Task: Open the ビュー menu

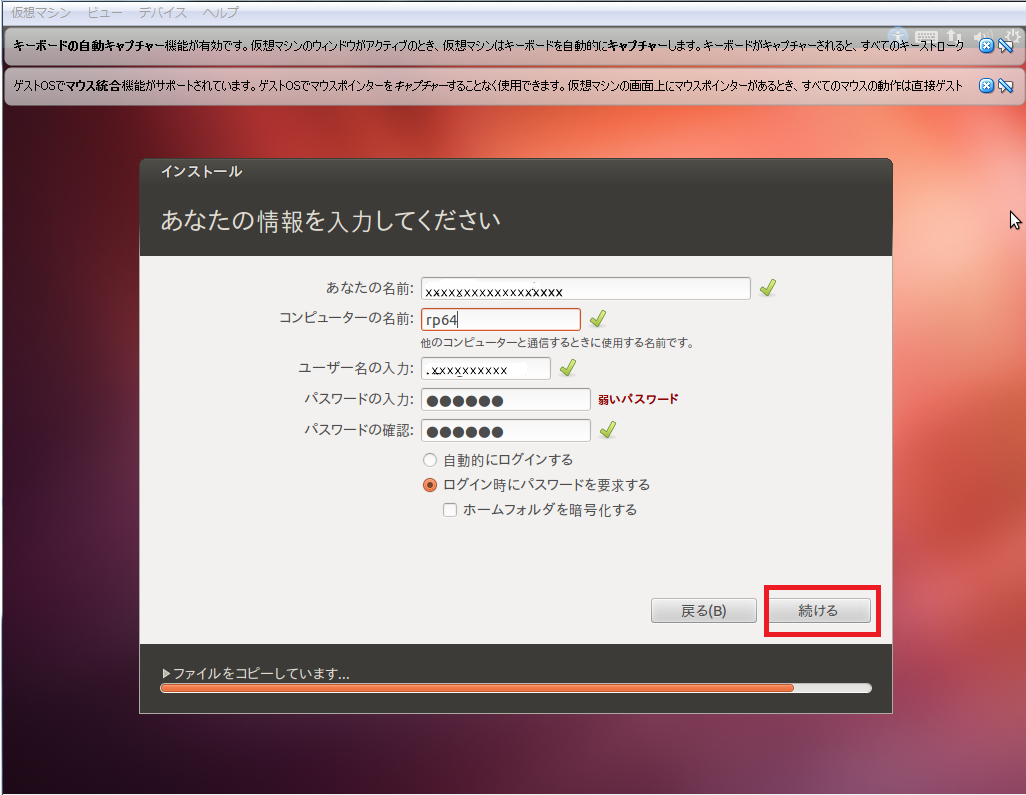Action: (105, 13)
